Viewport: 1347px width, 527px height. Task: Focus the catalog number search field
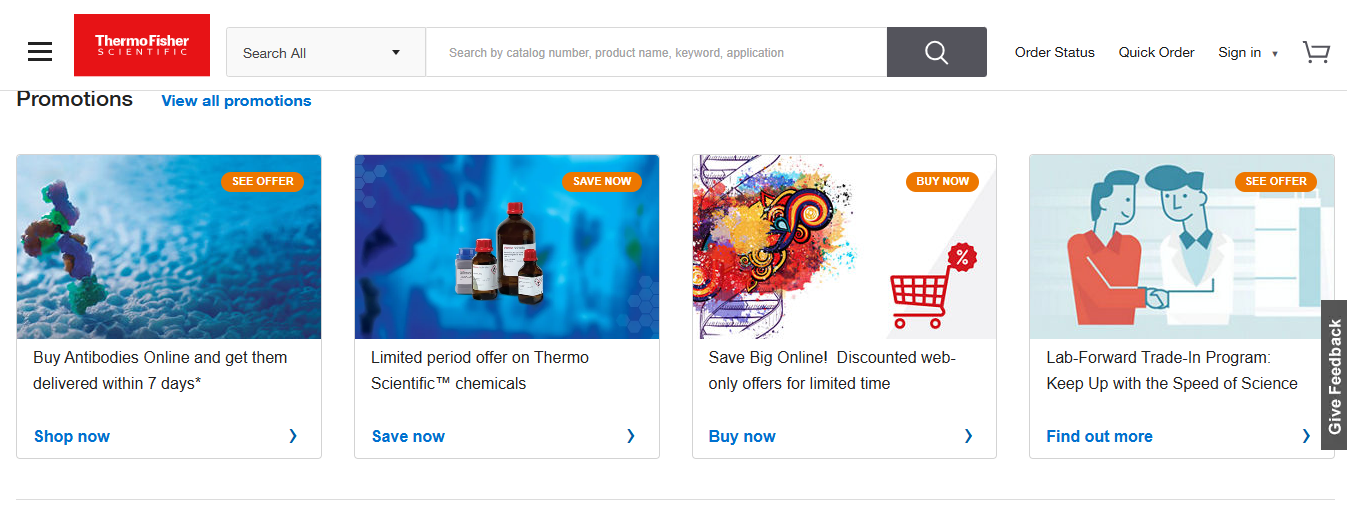pos(656,53)
